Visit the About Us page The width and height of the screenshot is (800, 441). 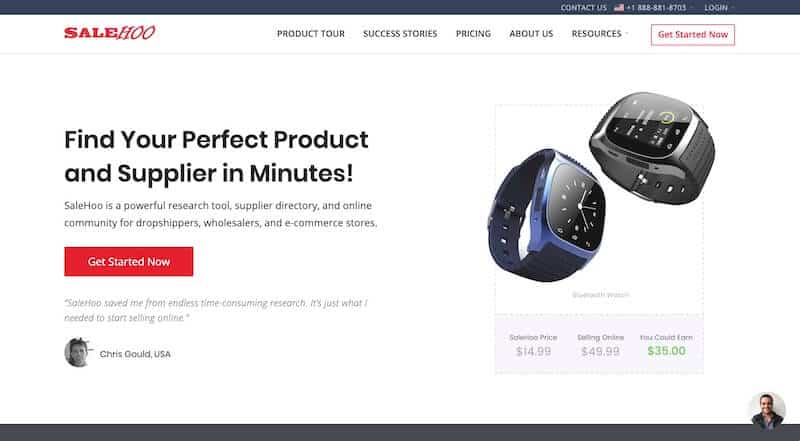(531, 34)
